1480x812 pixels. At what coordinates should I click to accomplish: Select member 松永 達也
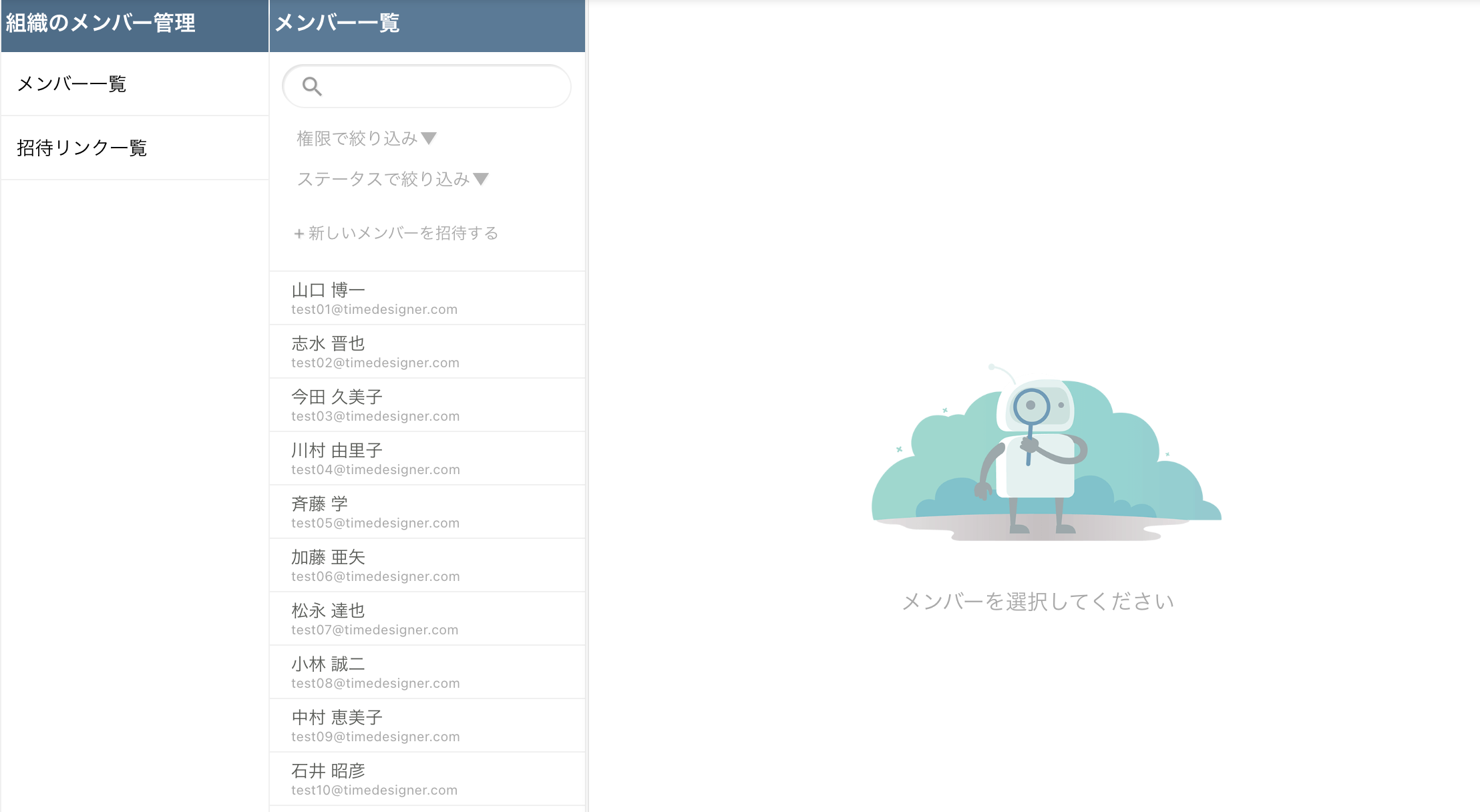[427, 619]
